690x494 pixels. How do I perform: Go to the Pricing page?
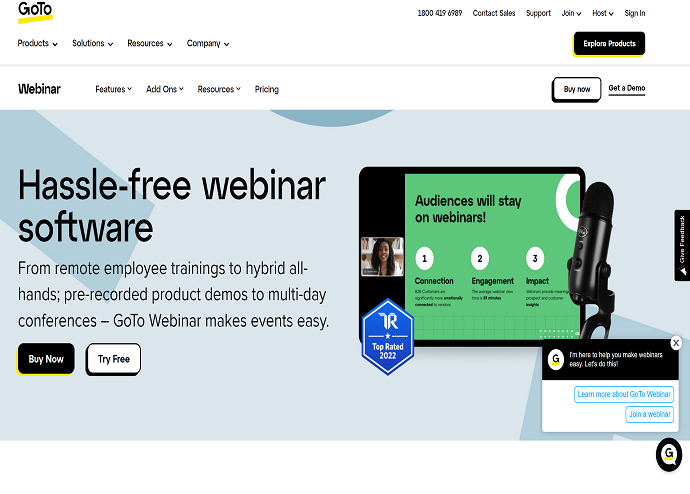click(267, 89)
